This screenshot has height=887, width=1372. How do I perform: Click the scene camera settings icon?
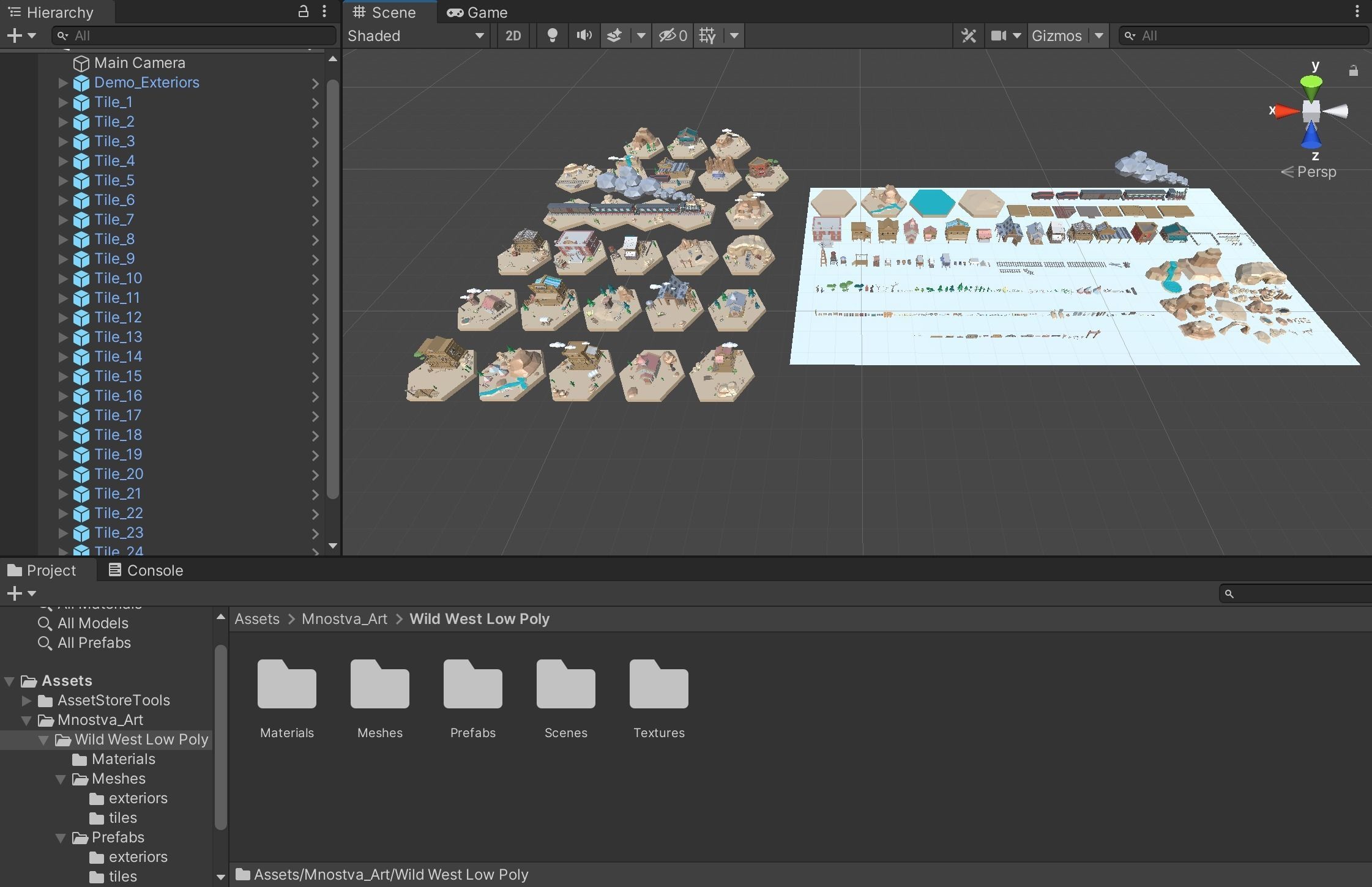pos(999,35)
